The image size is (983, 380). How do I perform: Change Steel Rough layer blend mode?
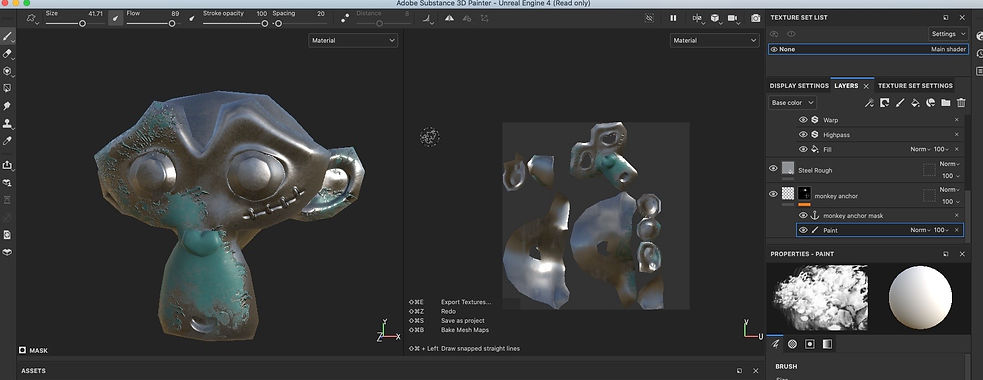pyautogui.click(x=949, y=164)
